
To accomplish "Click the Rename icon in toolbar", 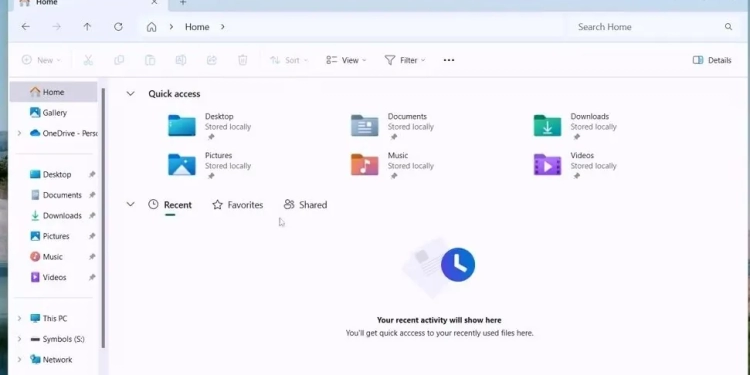I will click(181, 60).
